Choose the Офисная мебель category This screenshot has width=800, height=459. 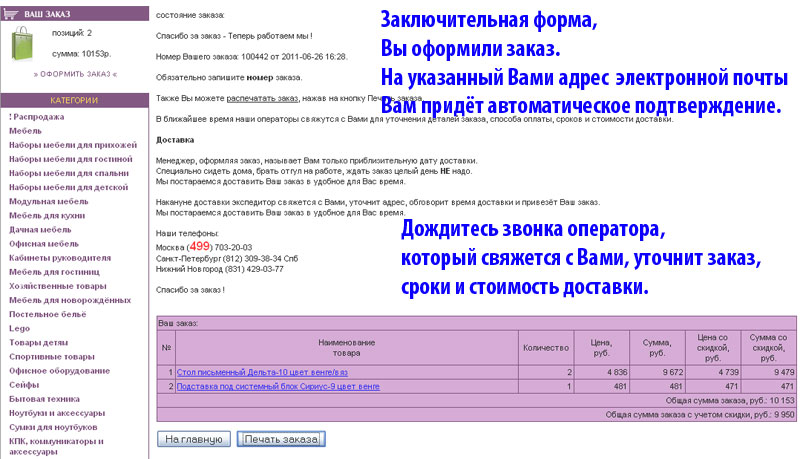pyautogui.click(x=44, y=244)
